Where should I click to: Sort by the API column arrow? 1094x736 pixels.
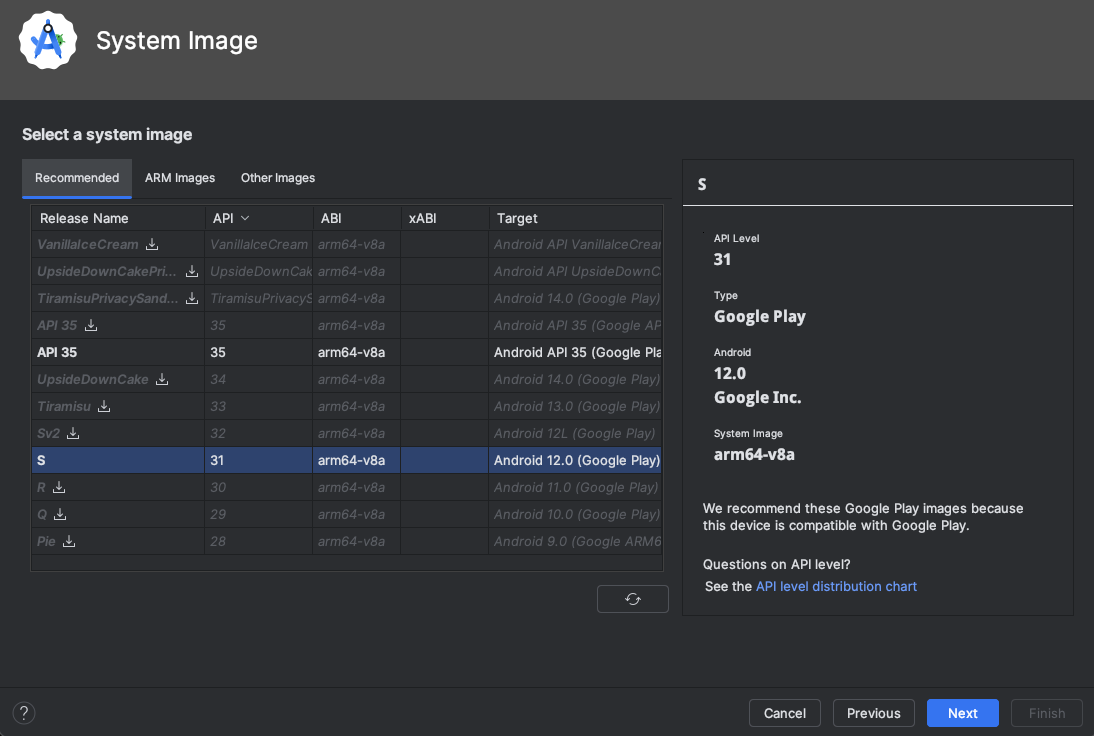click(x=245, y=218)
